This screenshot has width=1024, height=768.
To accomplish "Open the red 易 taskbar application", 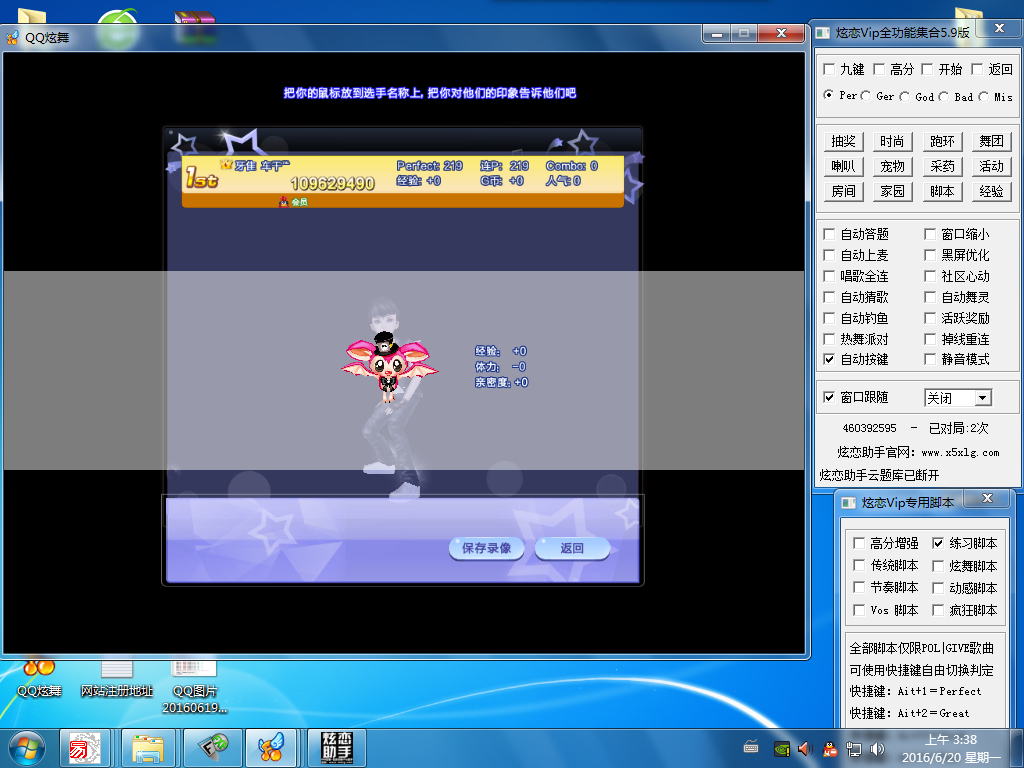I will (x=85, y=748).
